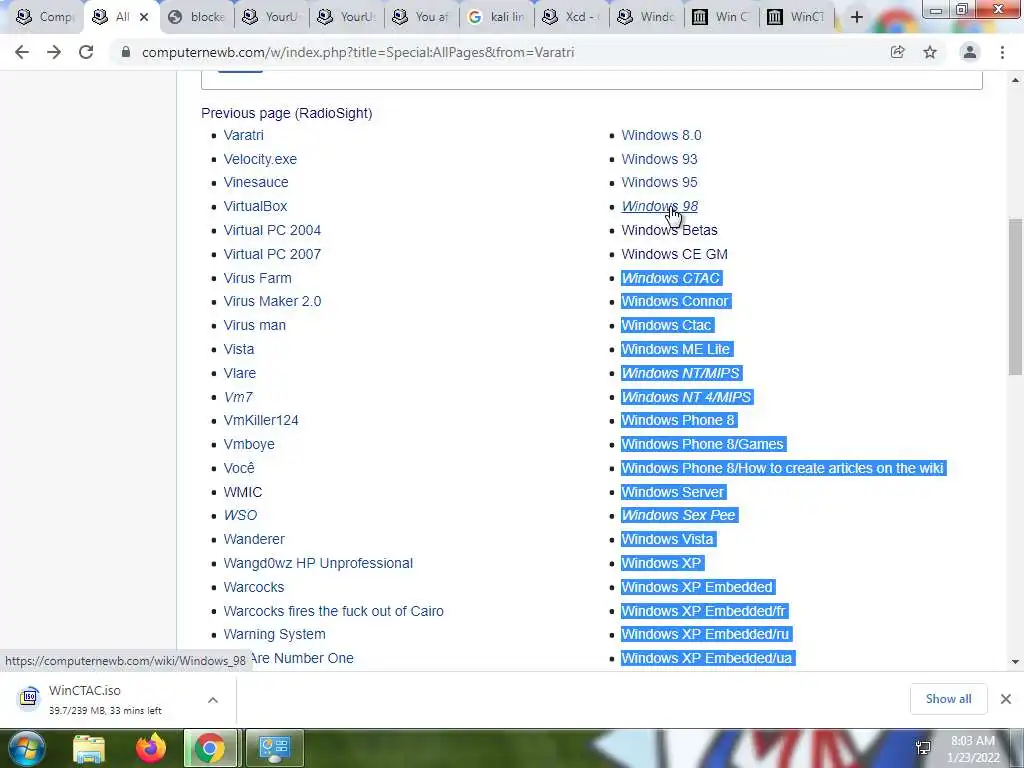Expand WinCTAC.iso download options chevron
This screenshot has width=1024, height=768.
pyautogui.click(x=213, y=700)
